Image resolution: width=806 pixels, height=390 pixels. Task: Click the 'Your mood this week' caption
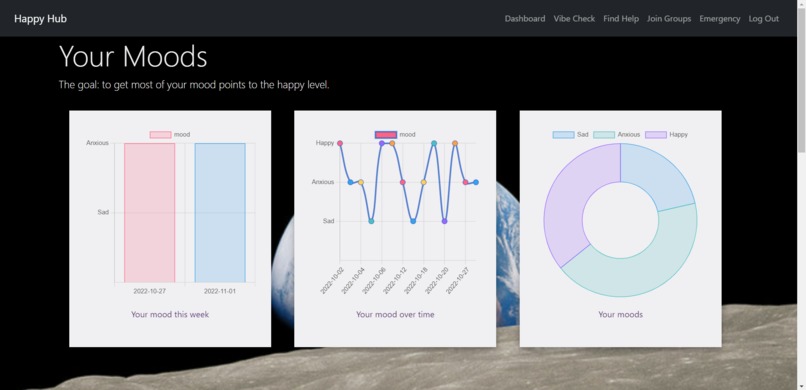tap(170, 314)
